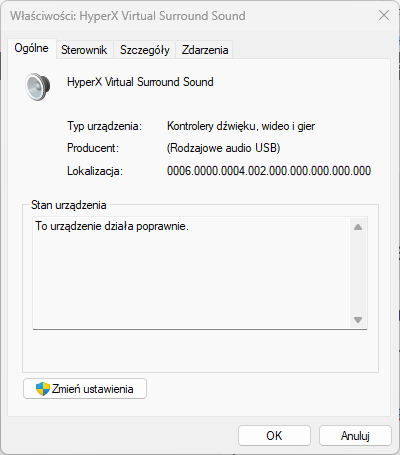Click the speaker device icon

tap(38, 87)
